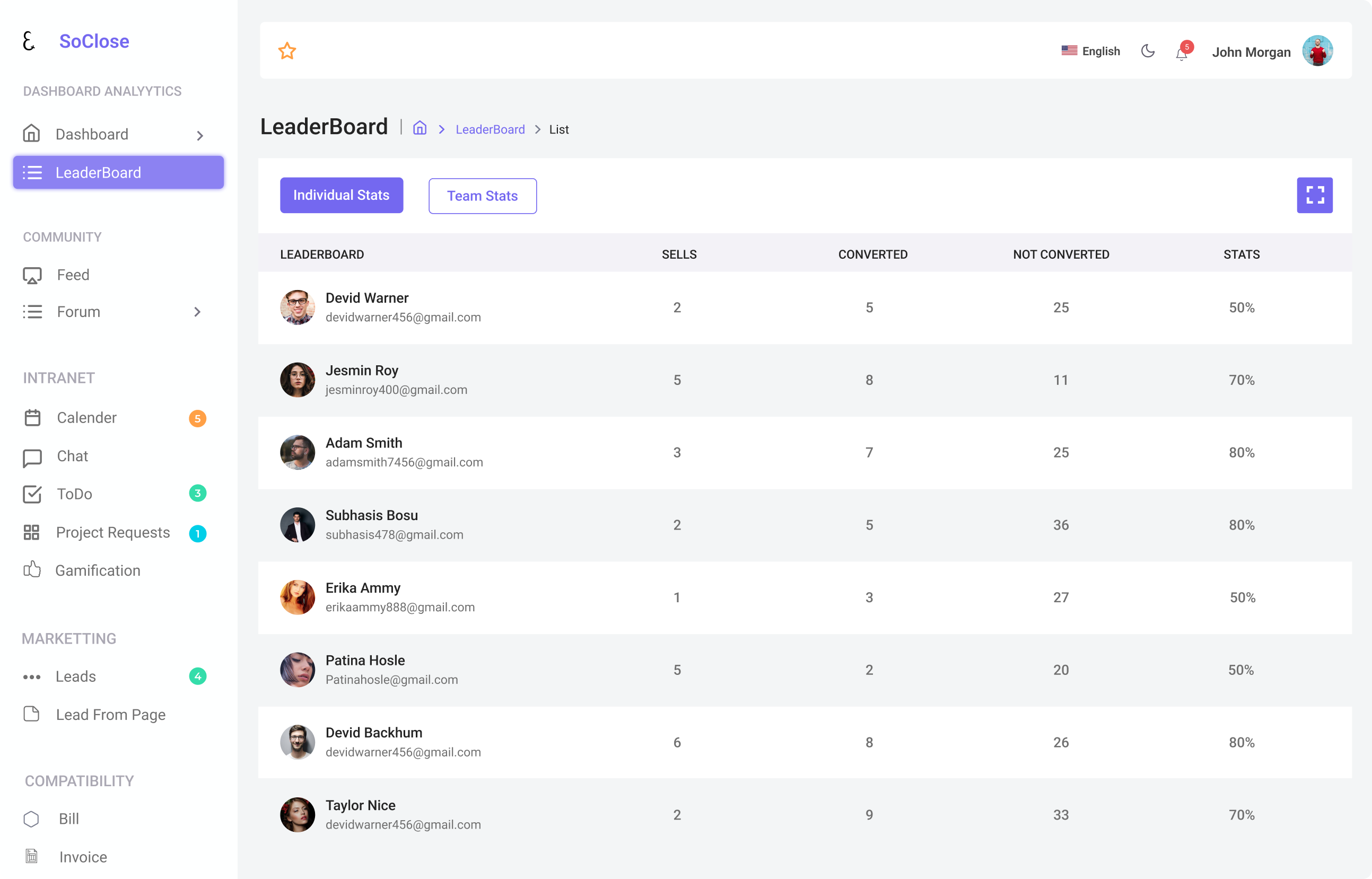Click the Lead From Page file icon
1372x879 pixels.
pos(31,714)
